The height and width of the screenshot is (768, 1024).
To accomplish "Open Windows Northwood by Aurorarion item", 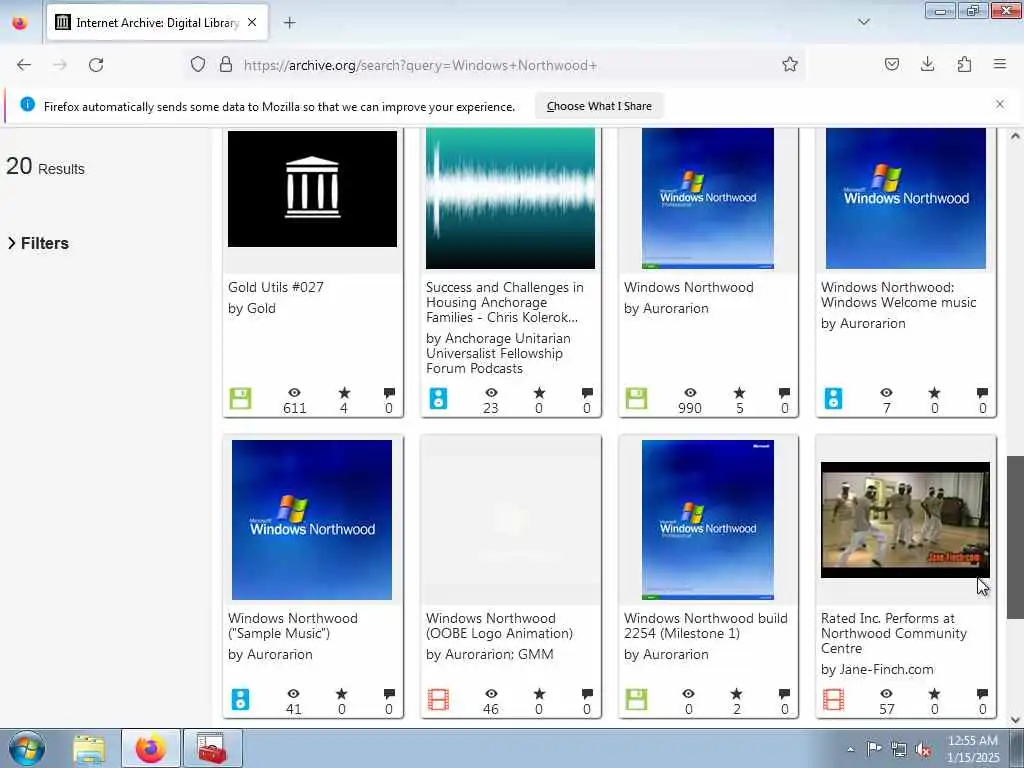I will click(x=688, y=287).
